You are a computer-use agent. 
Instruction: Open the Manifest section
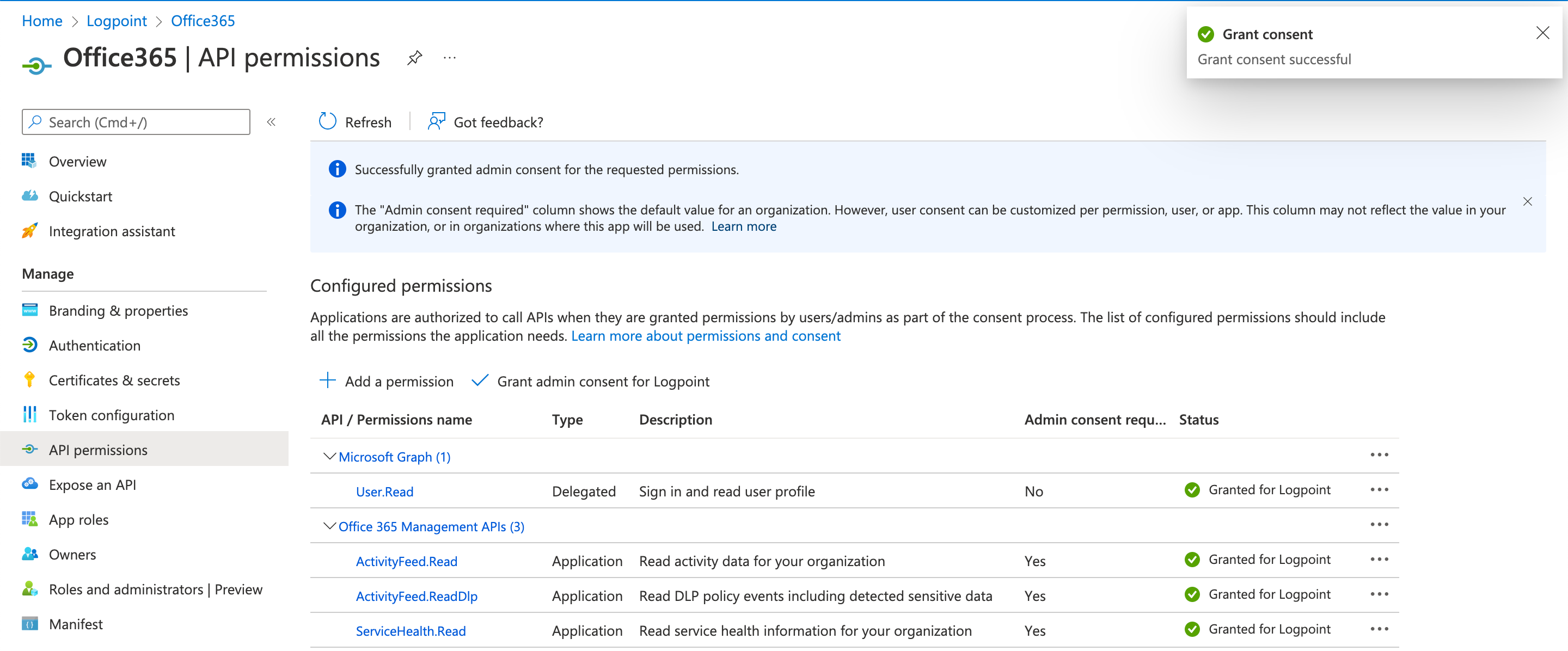[76, 624]
